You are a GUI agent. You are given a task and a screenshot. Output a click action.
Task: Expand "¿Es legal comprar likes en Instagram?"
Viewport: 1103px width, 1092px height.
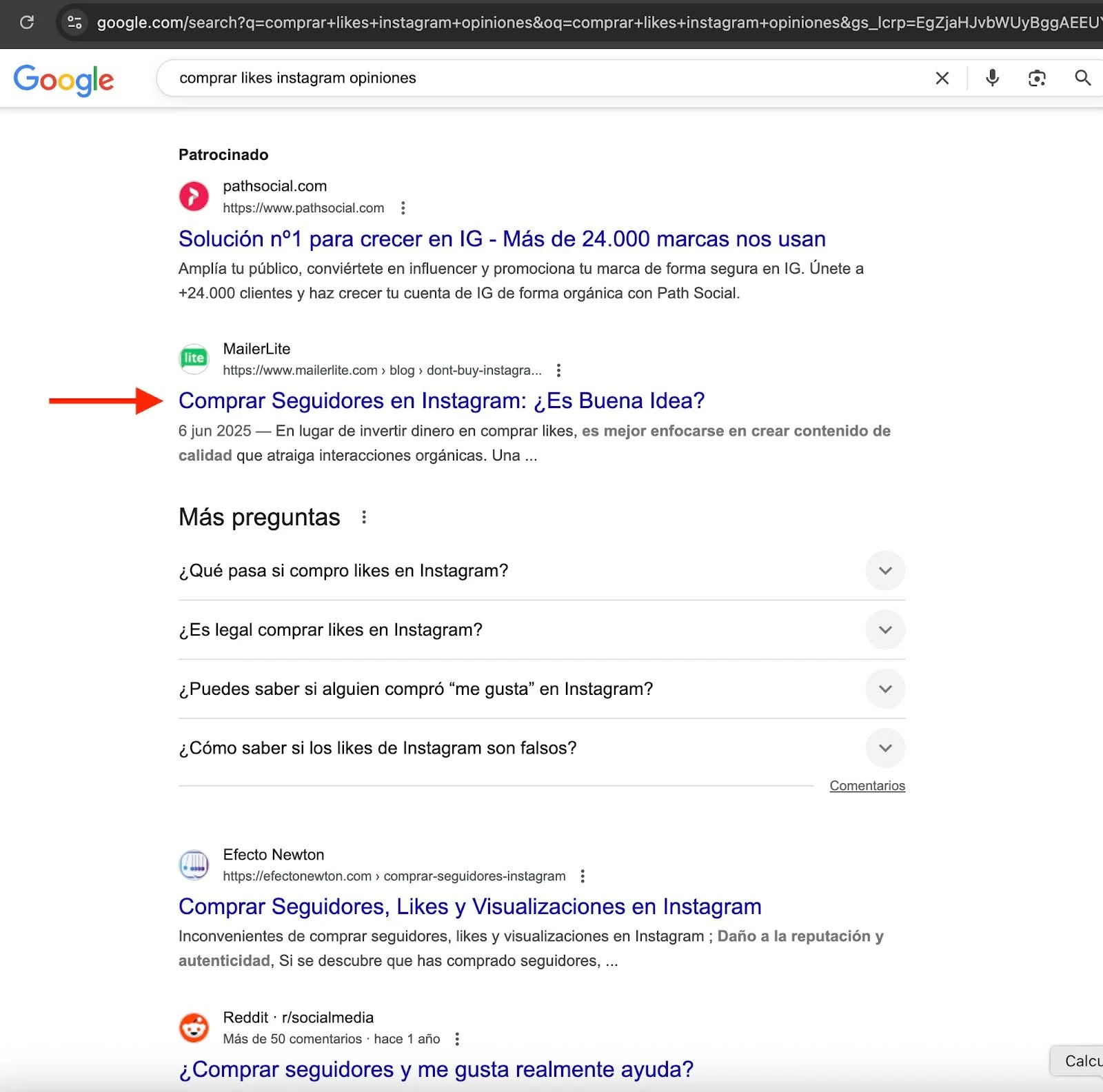[885, 630]
